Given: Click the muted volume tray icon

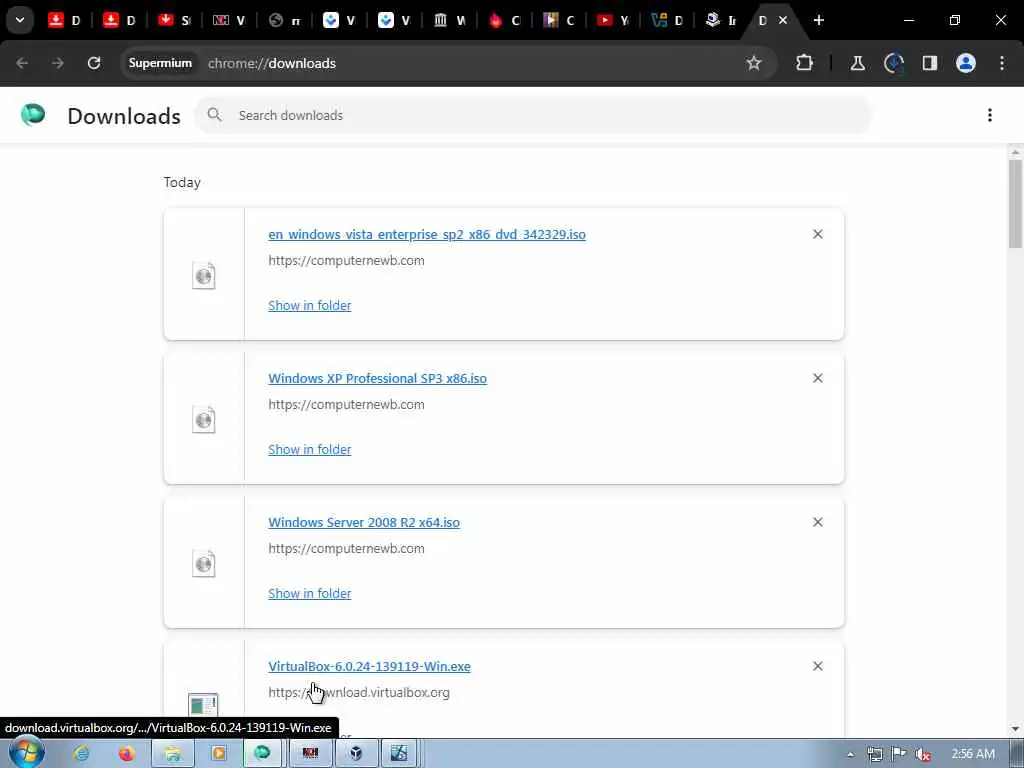Looking at the screenshot, I should (x=923, y=754).
